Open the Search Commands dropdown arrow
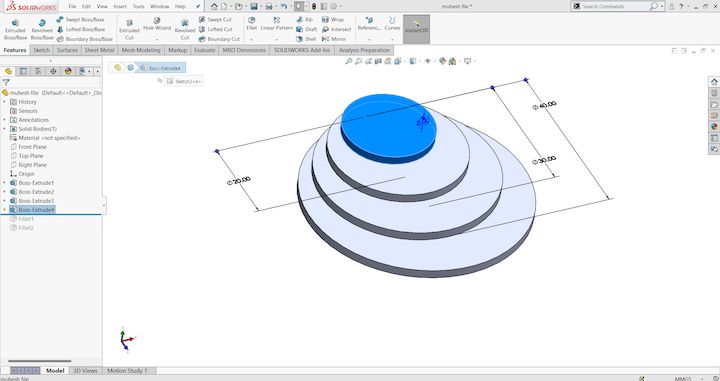 click(x=662, y=6)
